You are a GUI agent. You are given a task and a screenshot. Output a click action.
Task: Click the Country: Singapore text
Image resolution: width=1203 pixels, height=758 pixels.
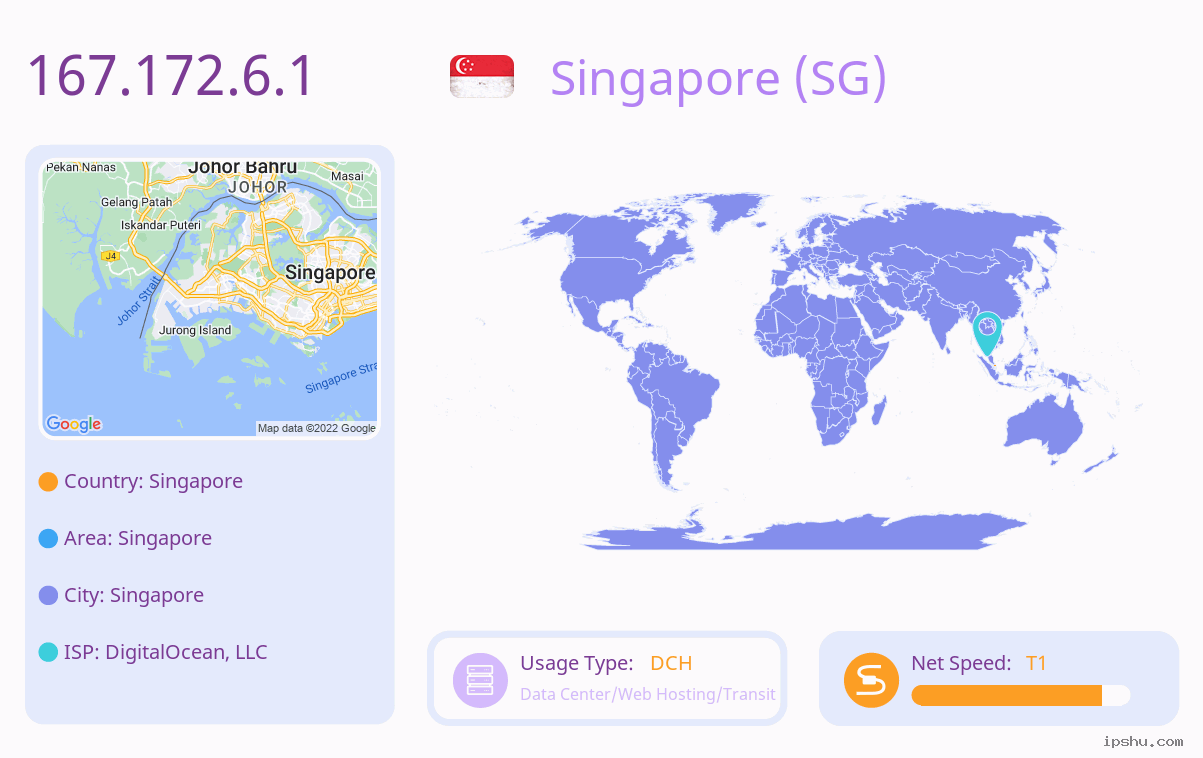click(x=153, y=481)
